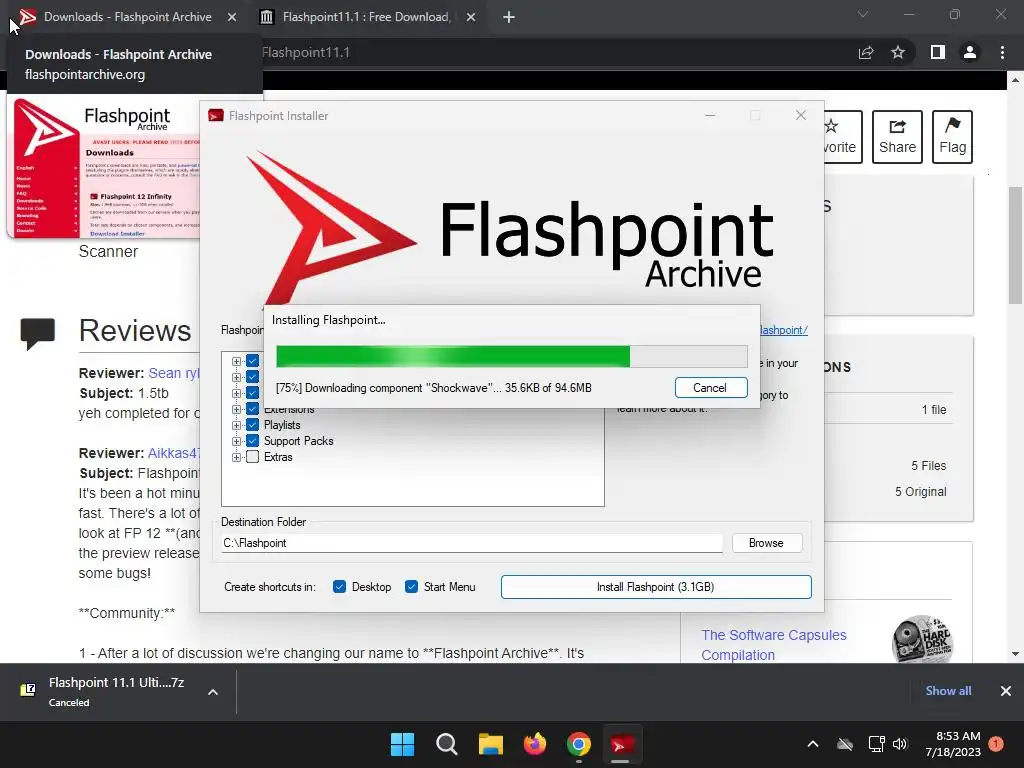Open Chrome from the taskbar
Screen dimensions: 1024x768
tap(579, 744)
